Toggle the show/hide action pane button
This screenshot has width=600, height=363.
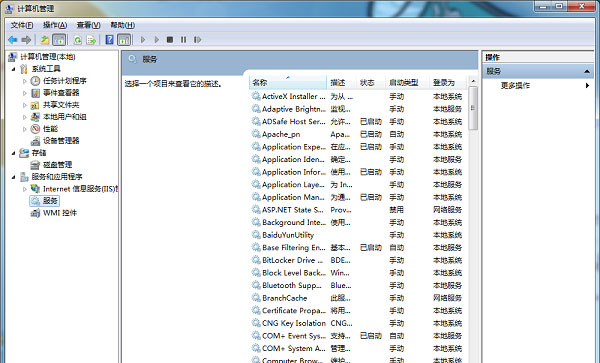(124, 40)
